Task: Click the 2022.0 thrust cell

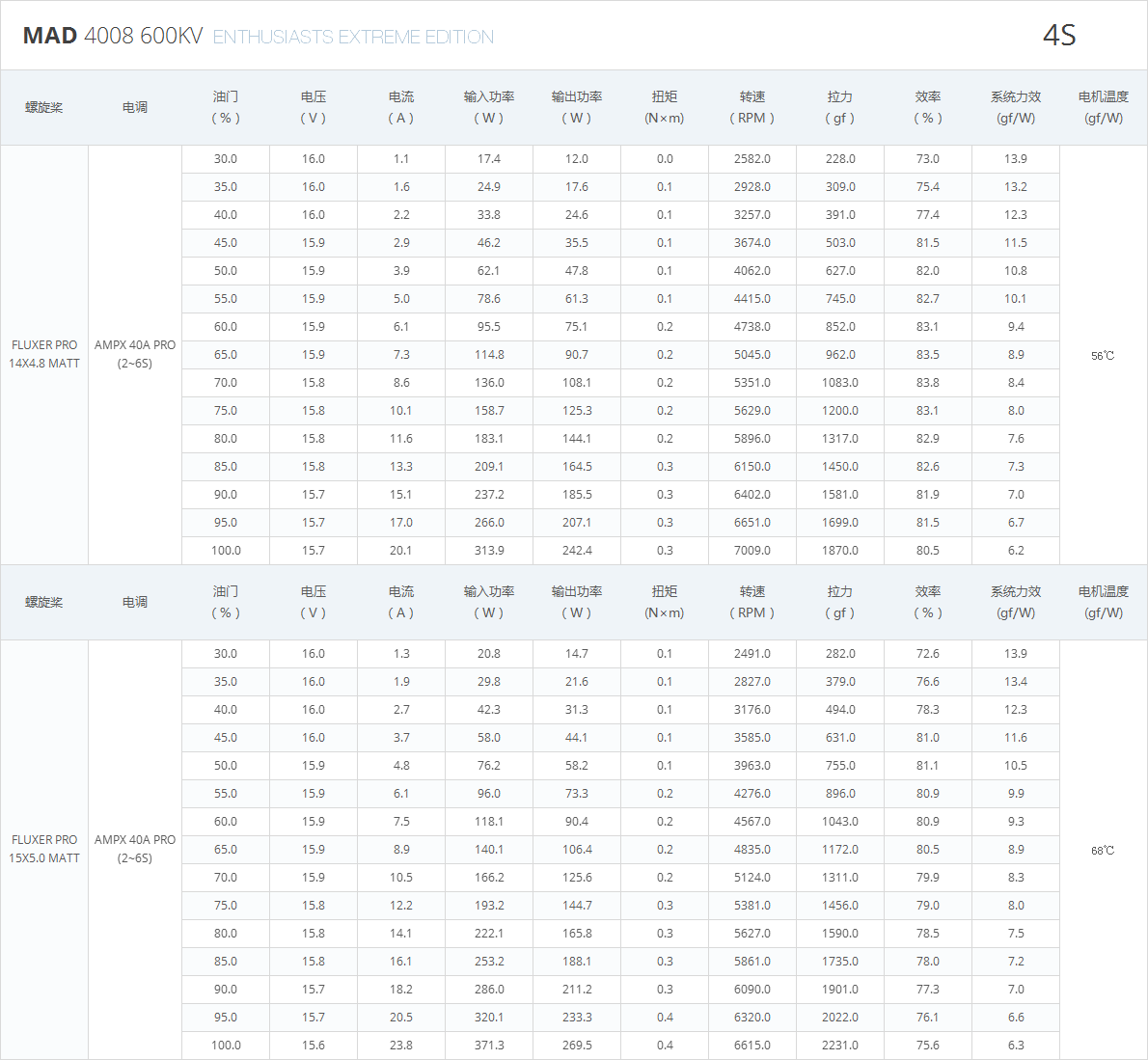Action: pyautogui.click(x=840, y=1018)
